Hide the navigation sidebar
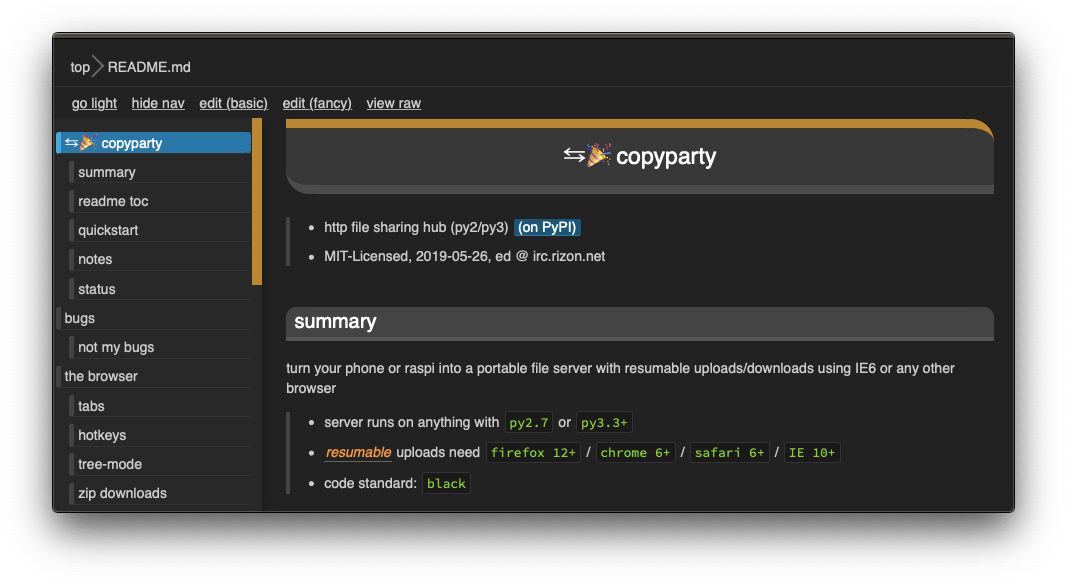 click(157, 103)
